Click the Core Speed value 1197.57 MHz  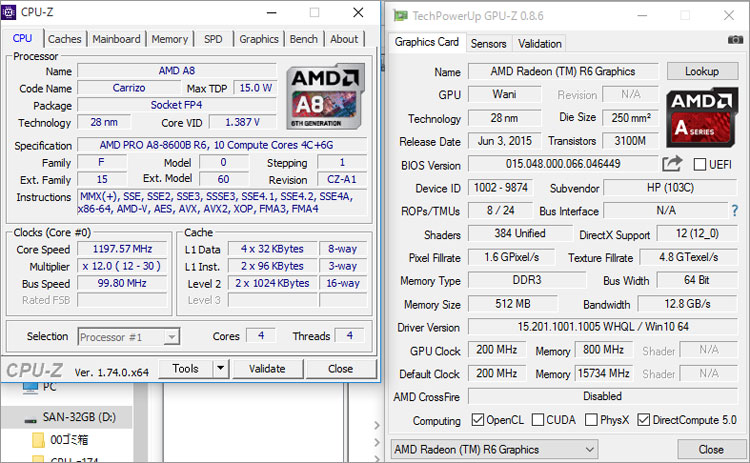(x=122, y=249)
